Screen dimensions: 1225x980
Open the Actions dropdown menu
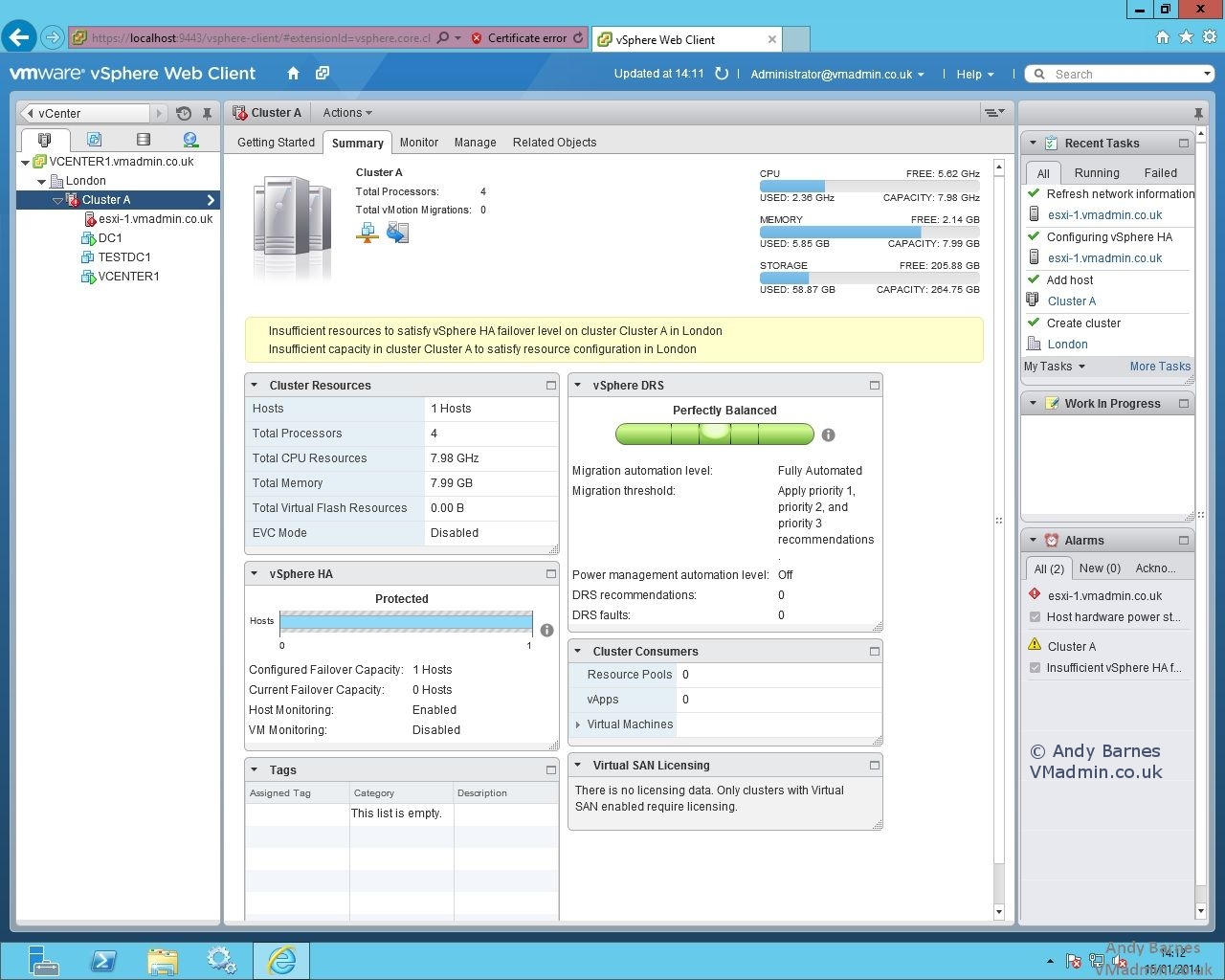[x=346, y=113]
